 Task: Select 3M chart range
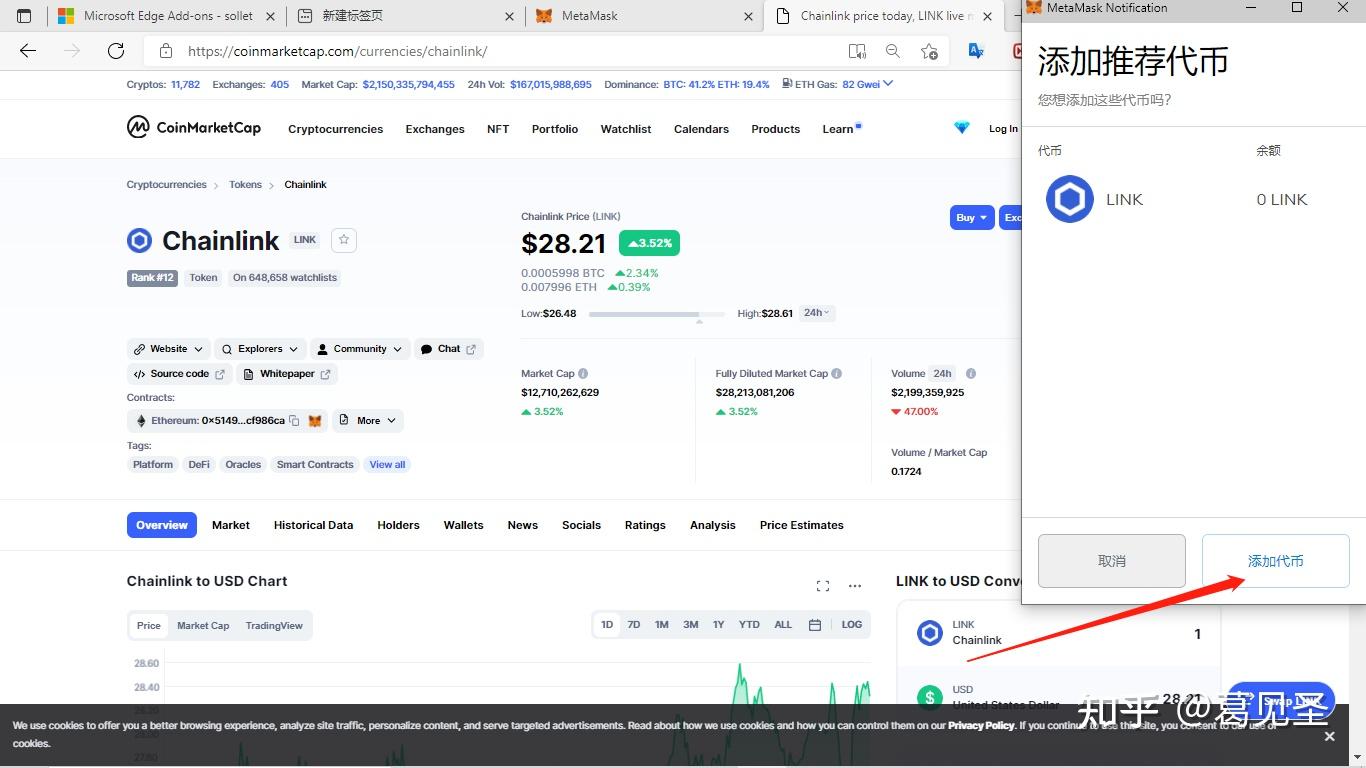(691, 625)
